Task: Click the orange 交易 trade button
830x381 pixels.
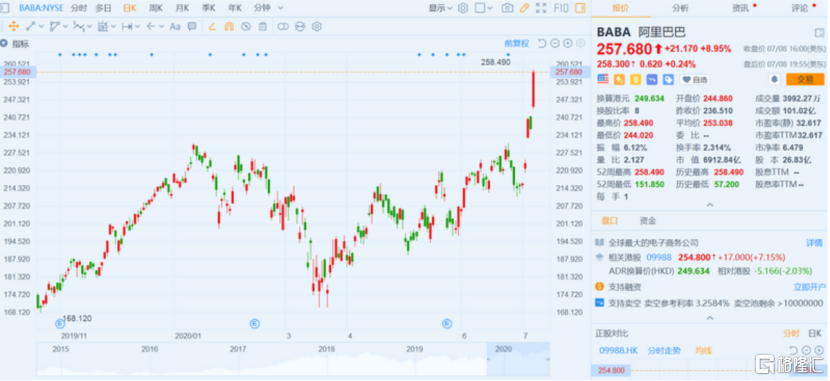Action: pos(805,79)
